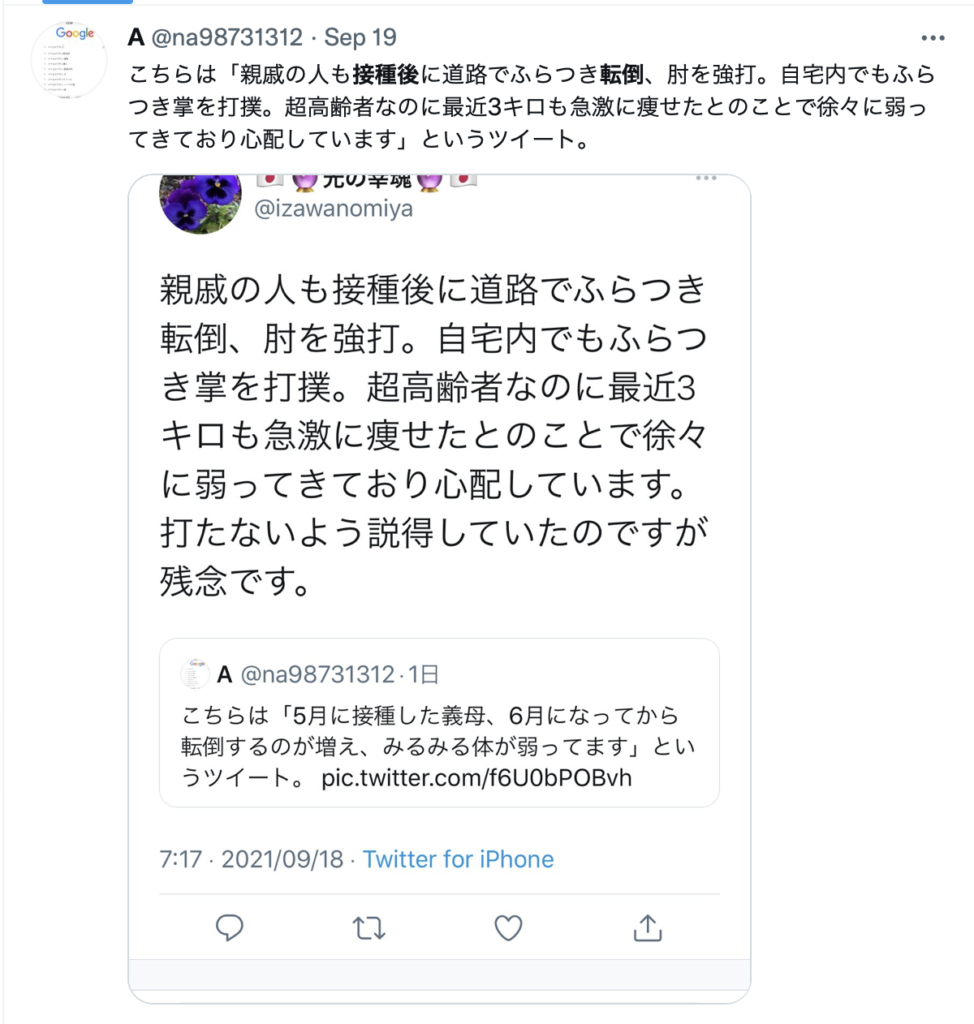Click the Google avatar of user A
Image resolution: width=974 pixels, height=1024 pixels.
click(x=69, y=59)
